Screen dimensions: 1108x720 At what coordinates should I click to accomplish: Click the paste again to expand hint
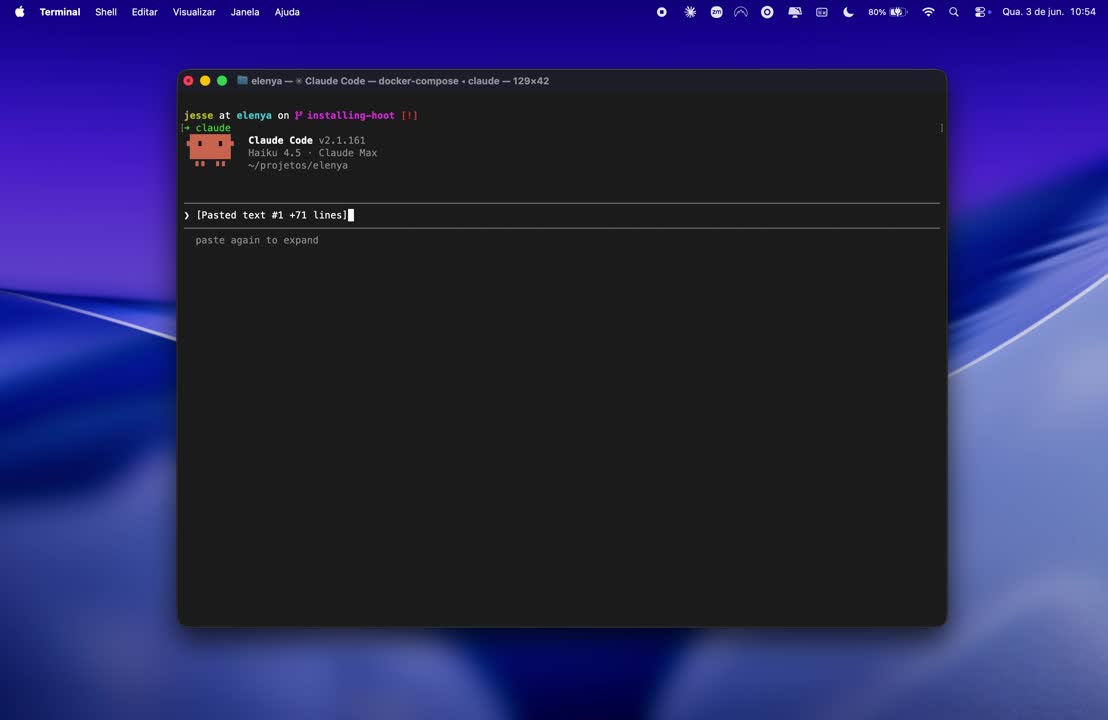click(257, 240)
